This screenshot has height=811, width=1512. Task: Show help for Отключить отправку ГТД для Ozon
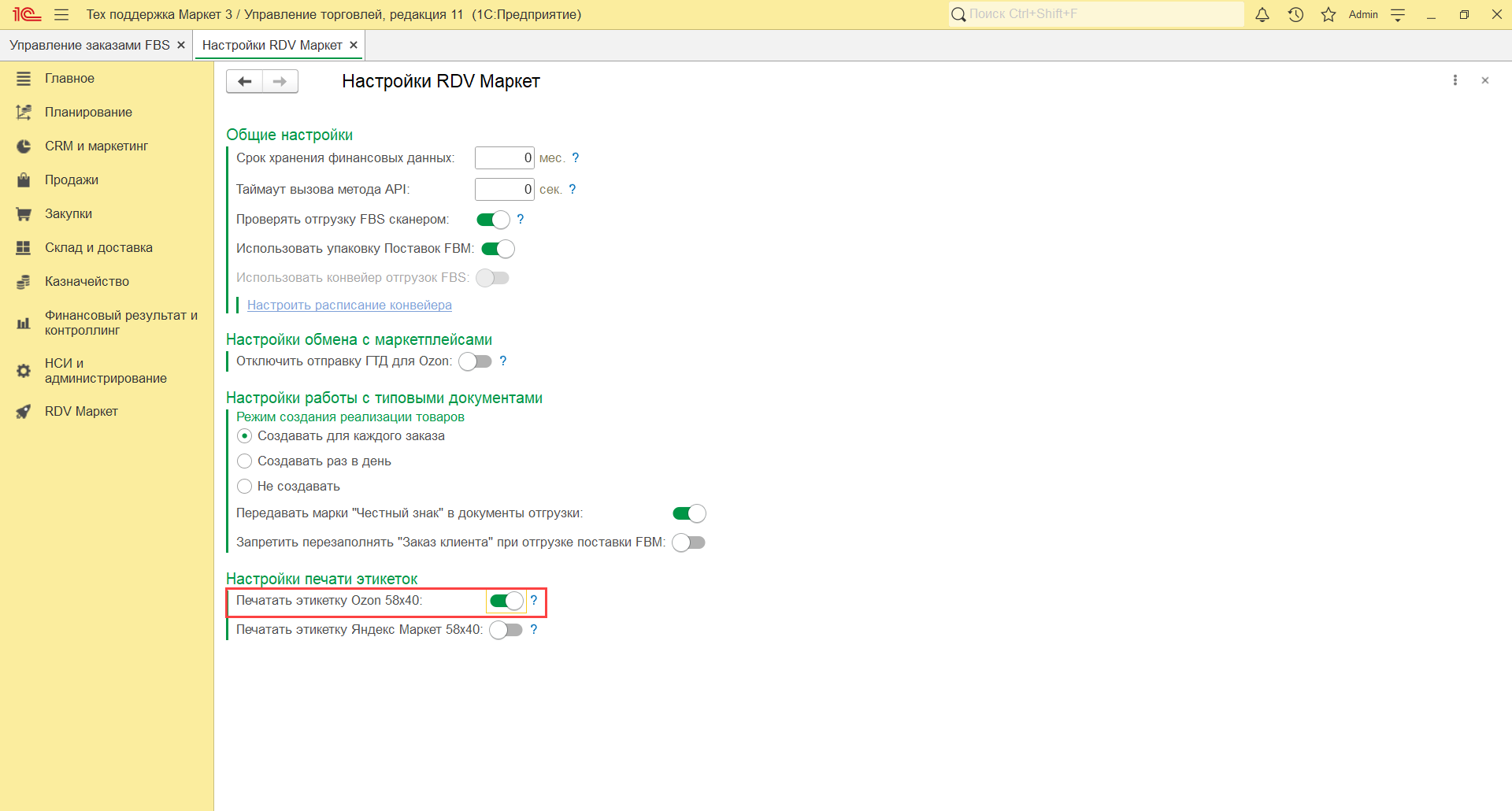pyautogui.click(x=503, y=361)
